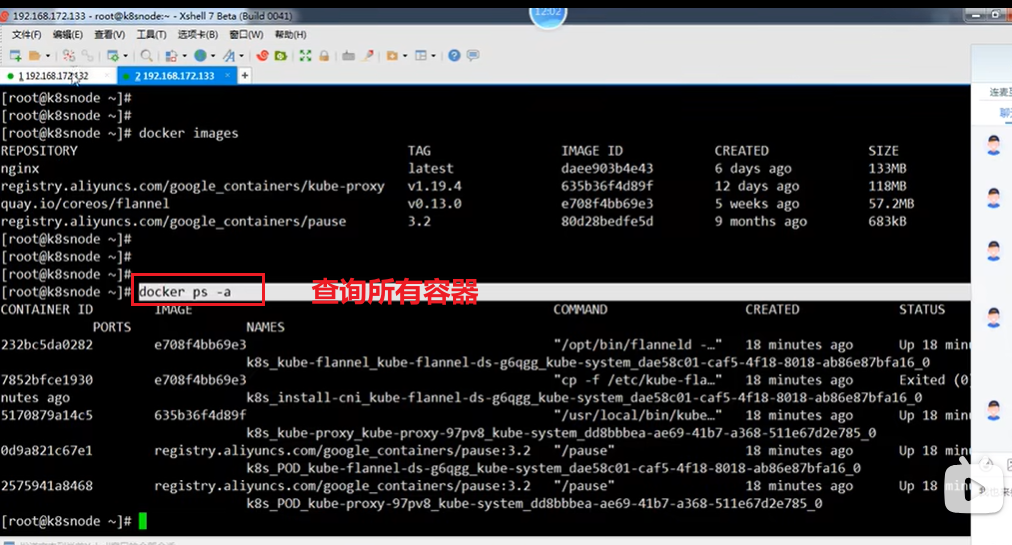Screen dimensions: 1012x545
Task: Expand the Layout dropdown arrow
Action: [433, 56]
